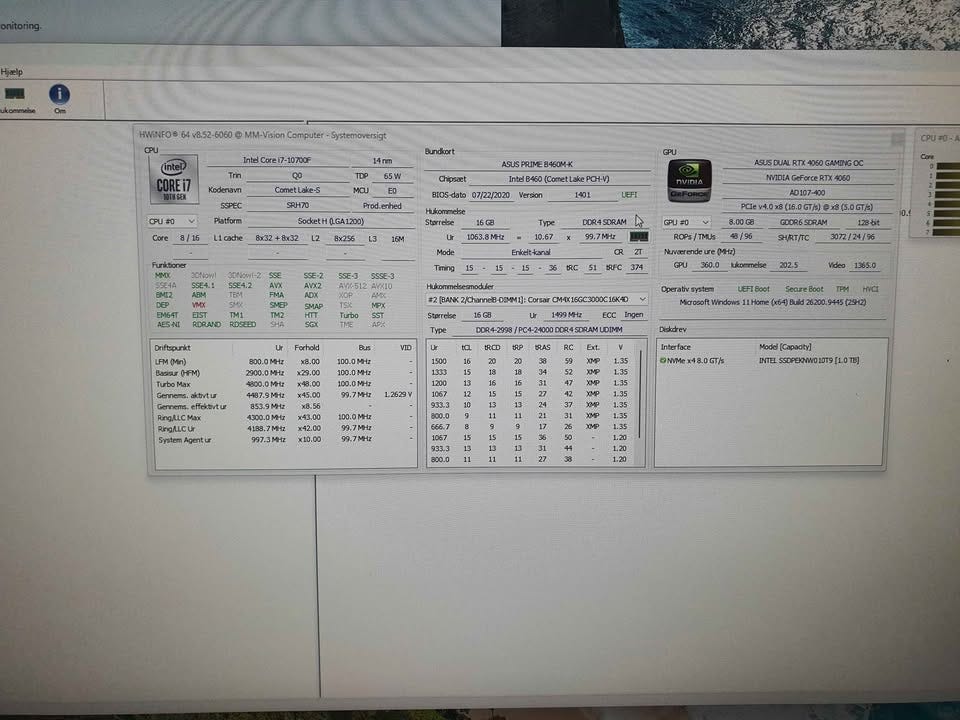Open the Om (about) toolbar icon
This screenshot has height=720, width=960.
pos(59,99)
